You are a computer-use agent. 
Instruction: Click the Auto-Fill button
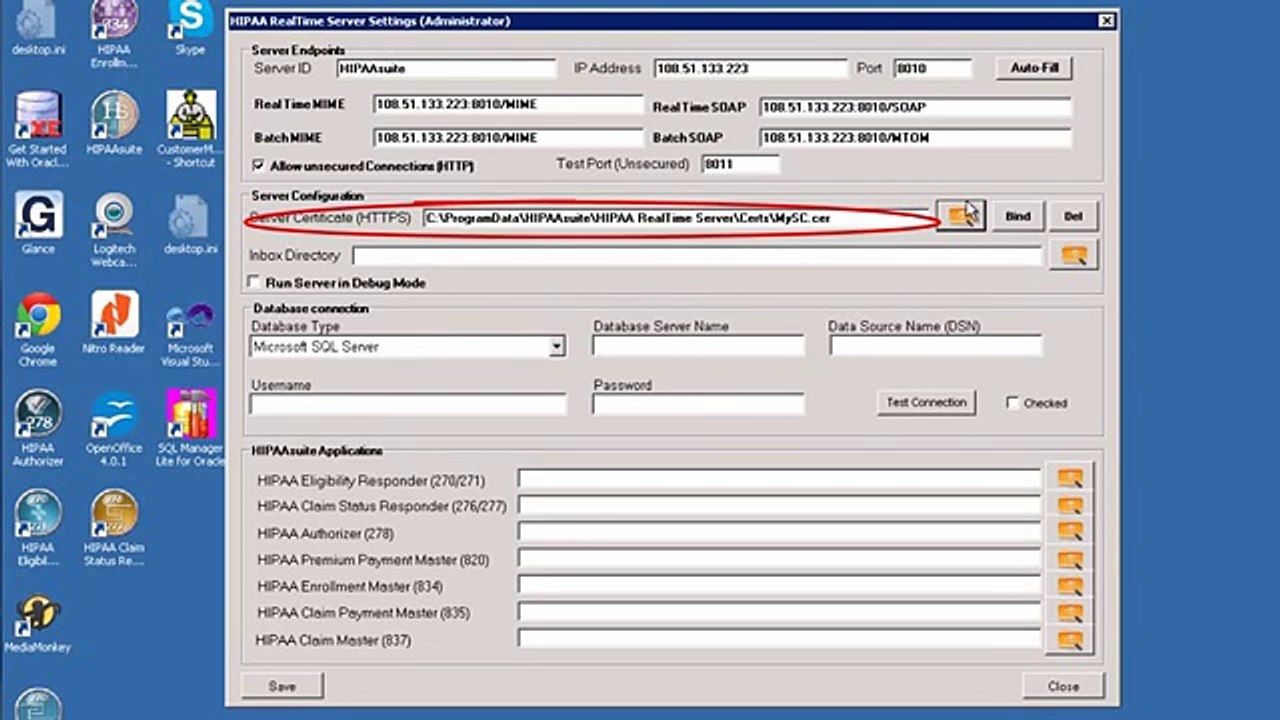(1034, 68)
